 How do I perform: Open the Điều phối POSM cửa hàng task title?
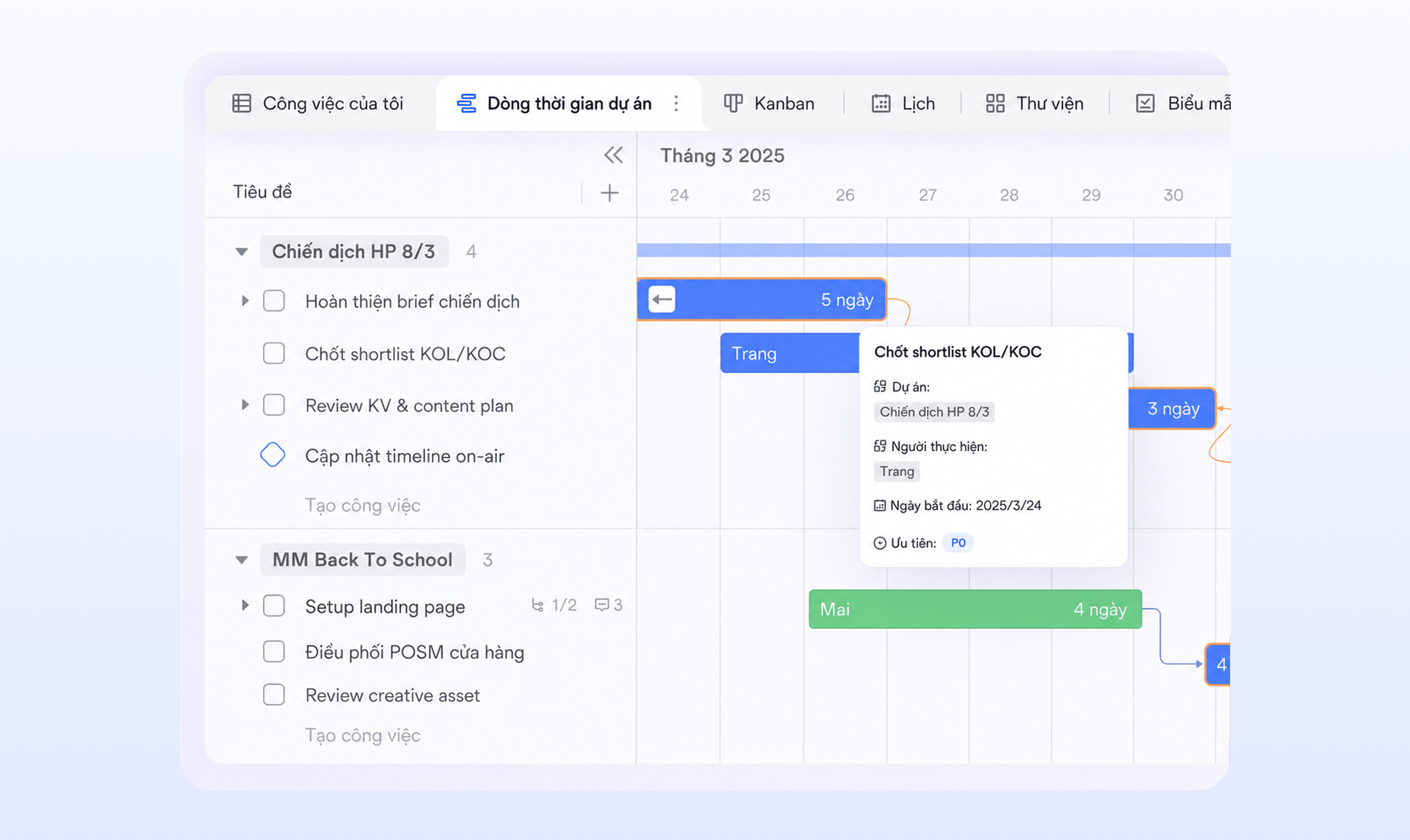[415, 652]
